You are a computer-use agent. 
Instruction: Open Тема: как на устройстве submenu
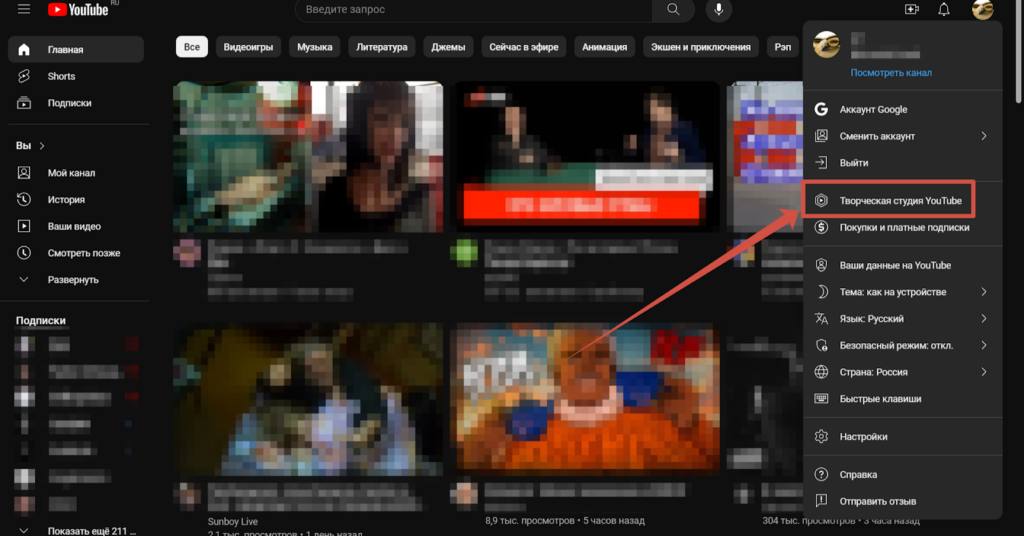coord(903,292)
